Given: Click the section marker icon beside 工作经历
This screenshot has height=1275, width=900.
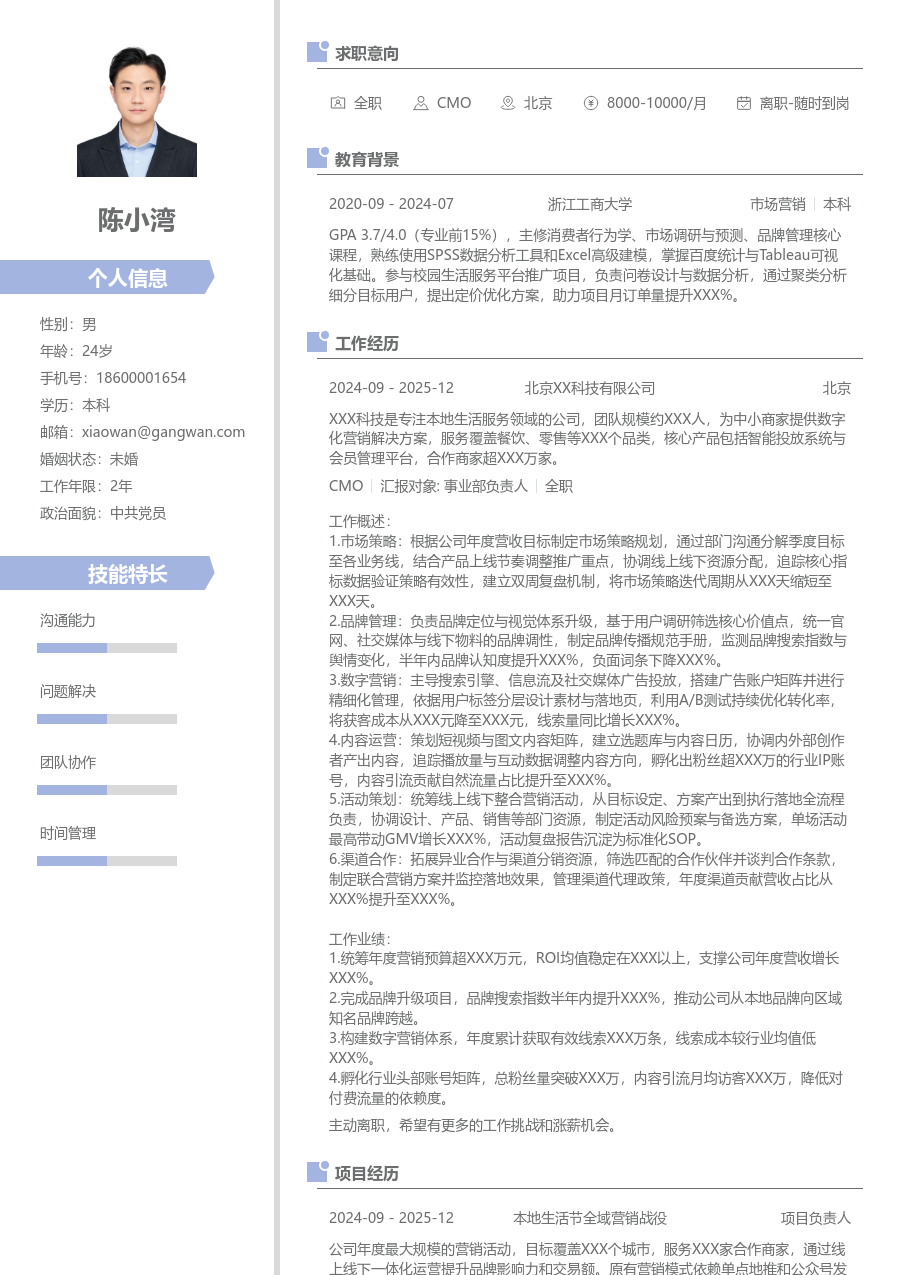Looking at the screenshot, I should pos(318,342).
